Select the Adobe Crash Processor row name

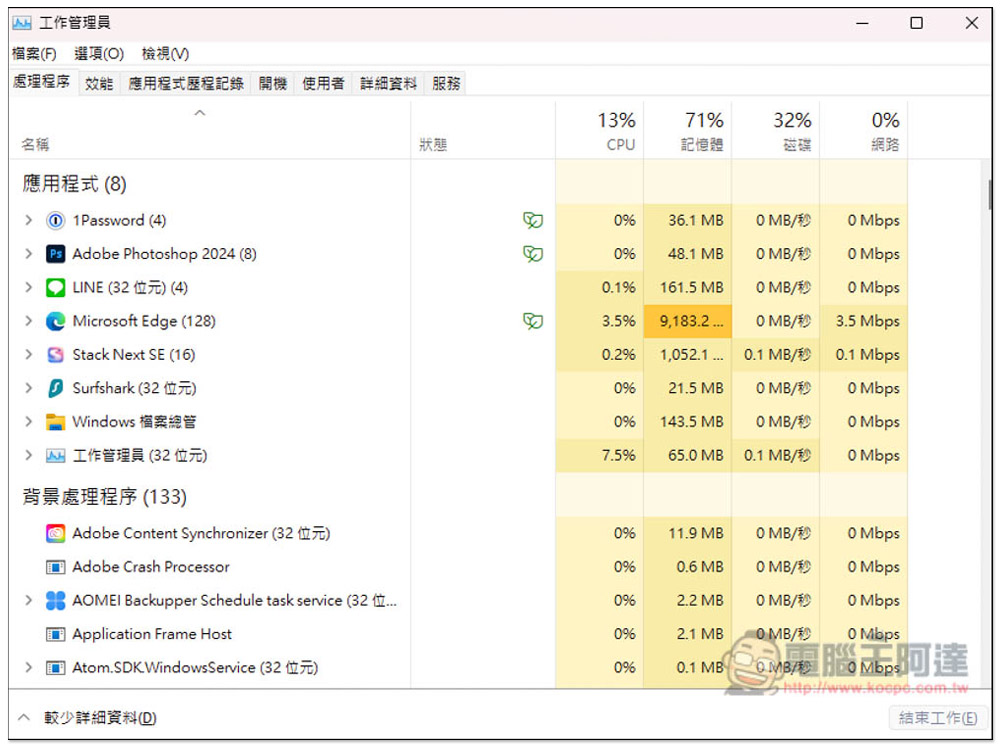151,567
